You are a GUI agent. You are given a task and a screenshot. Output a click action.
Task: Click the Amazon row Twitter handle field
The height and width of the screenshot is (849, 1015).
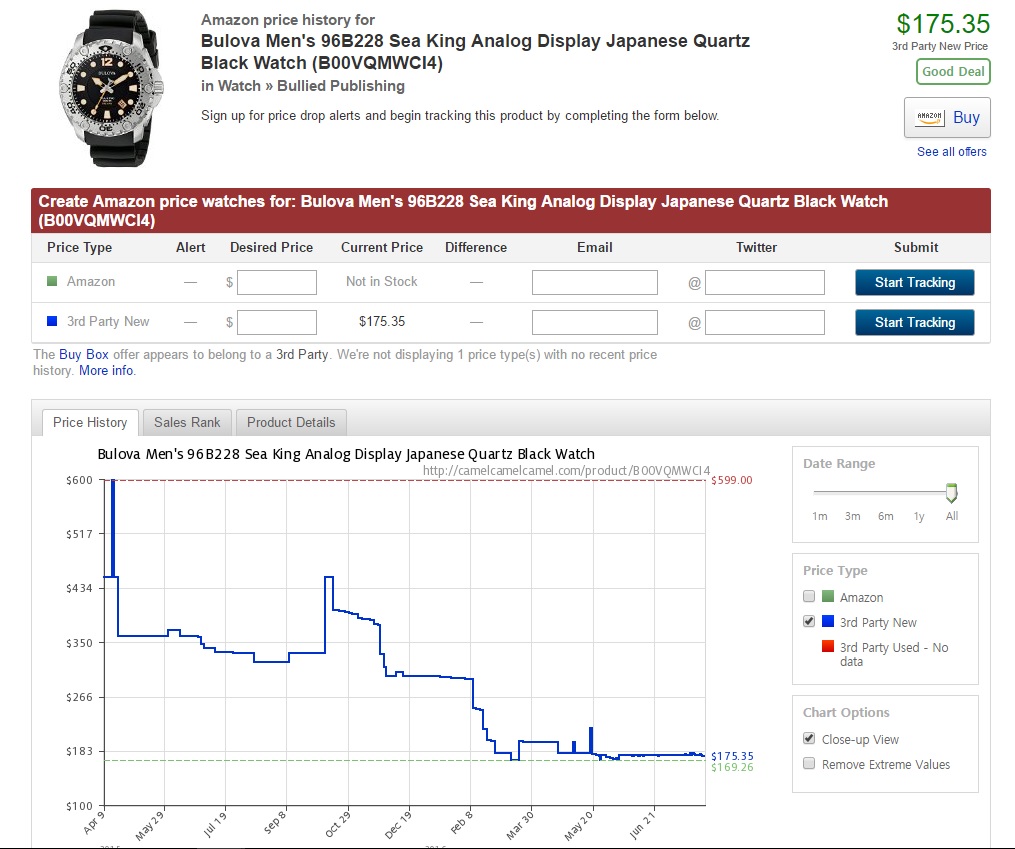(x=764, y=283)
